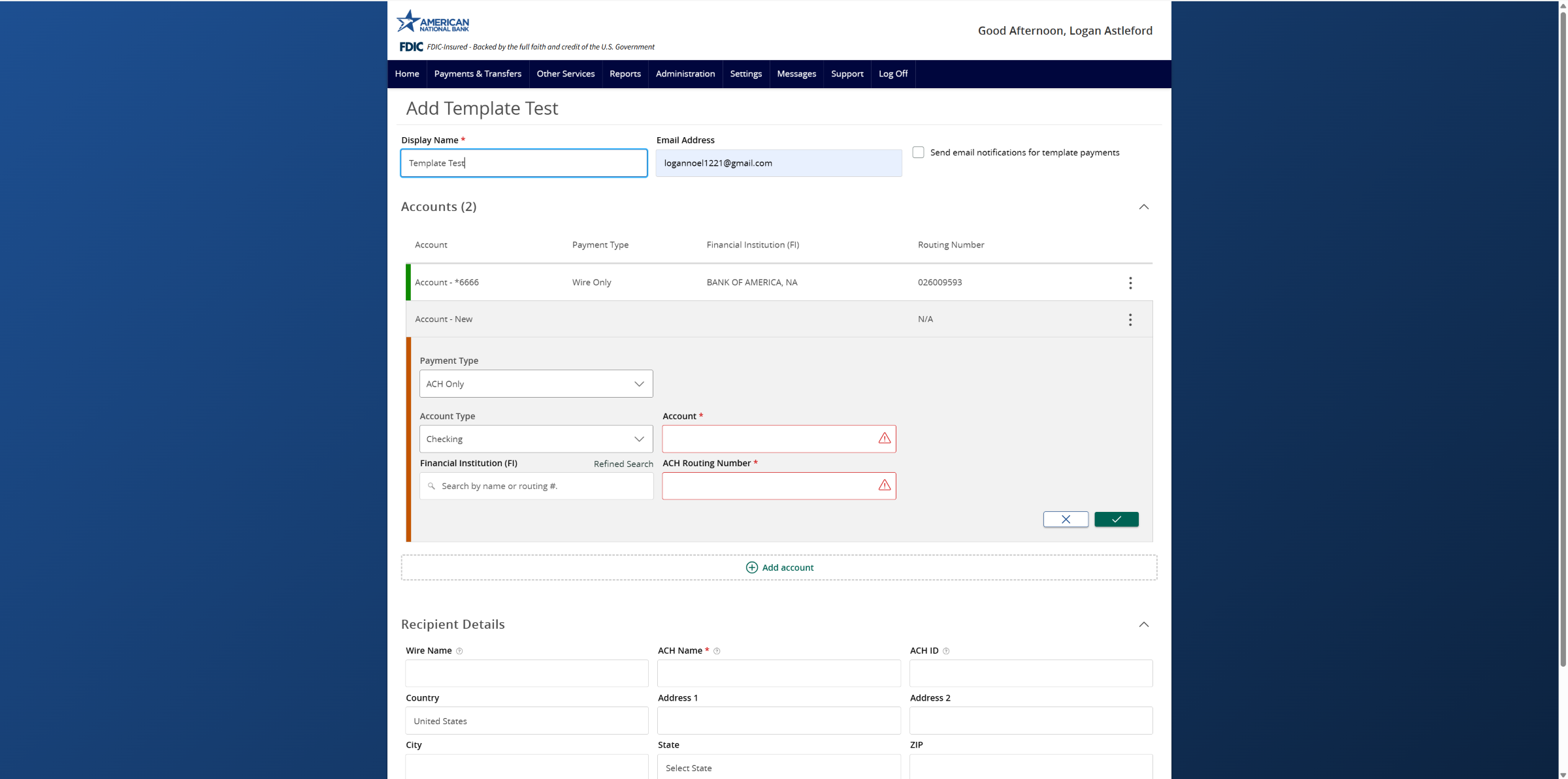Enable send email notifications for template payments

click(x=918, y=152)
